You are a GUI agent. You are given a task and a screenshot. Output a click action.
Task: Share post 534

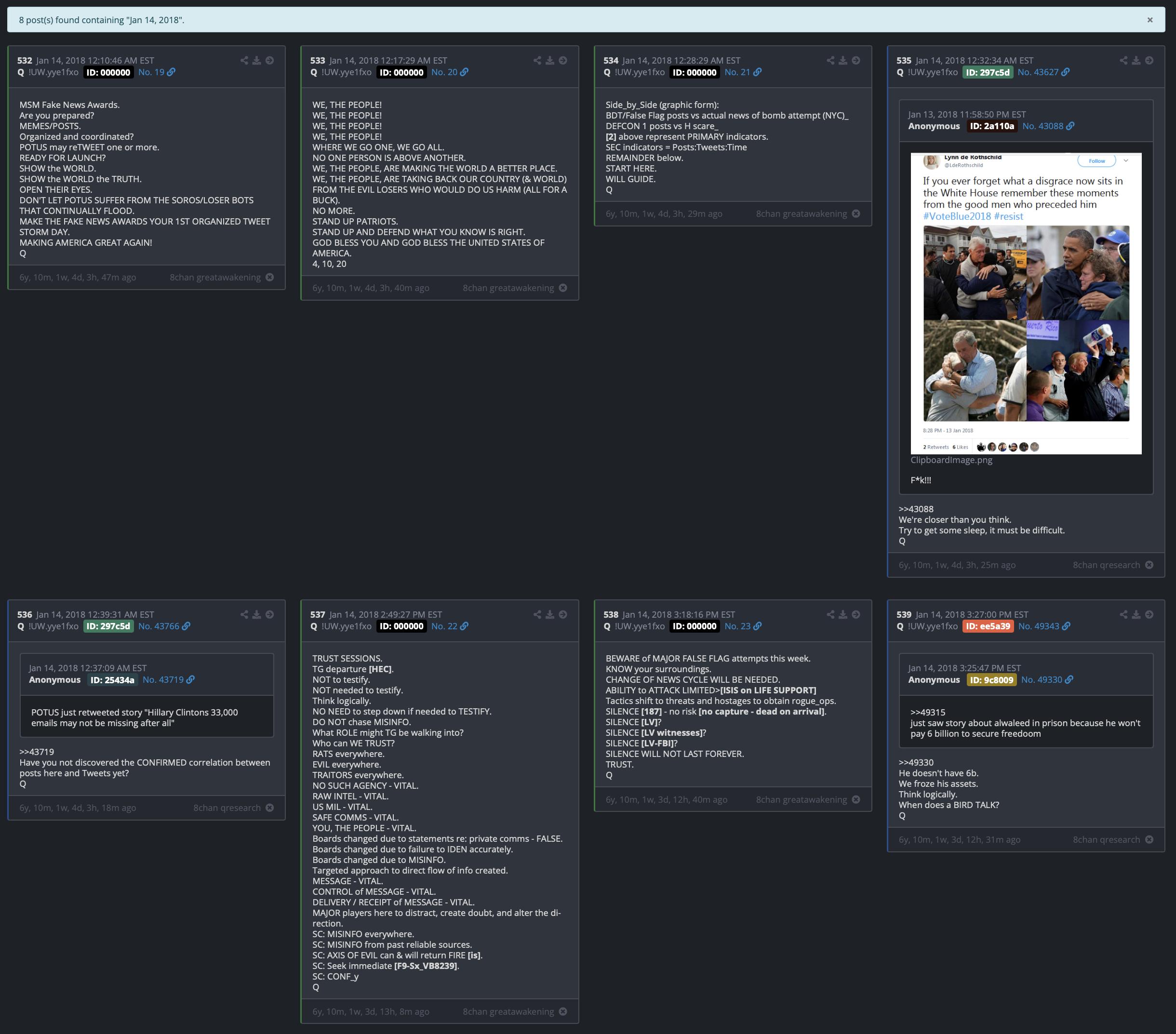click(x=830, y=60)
